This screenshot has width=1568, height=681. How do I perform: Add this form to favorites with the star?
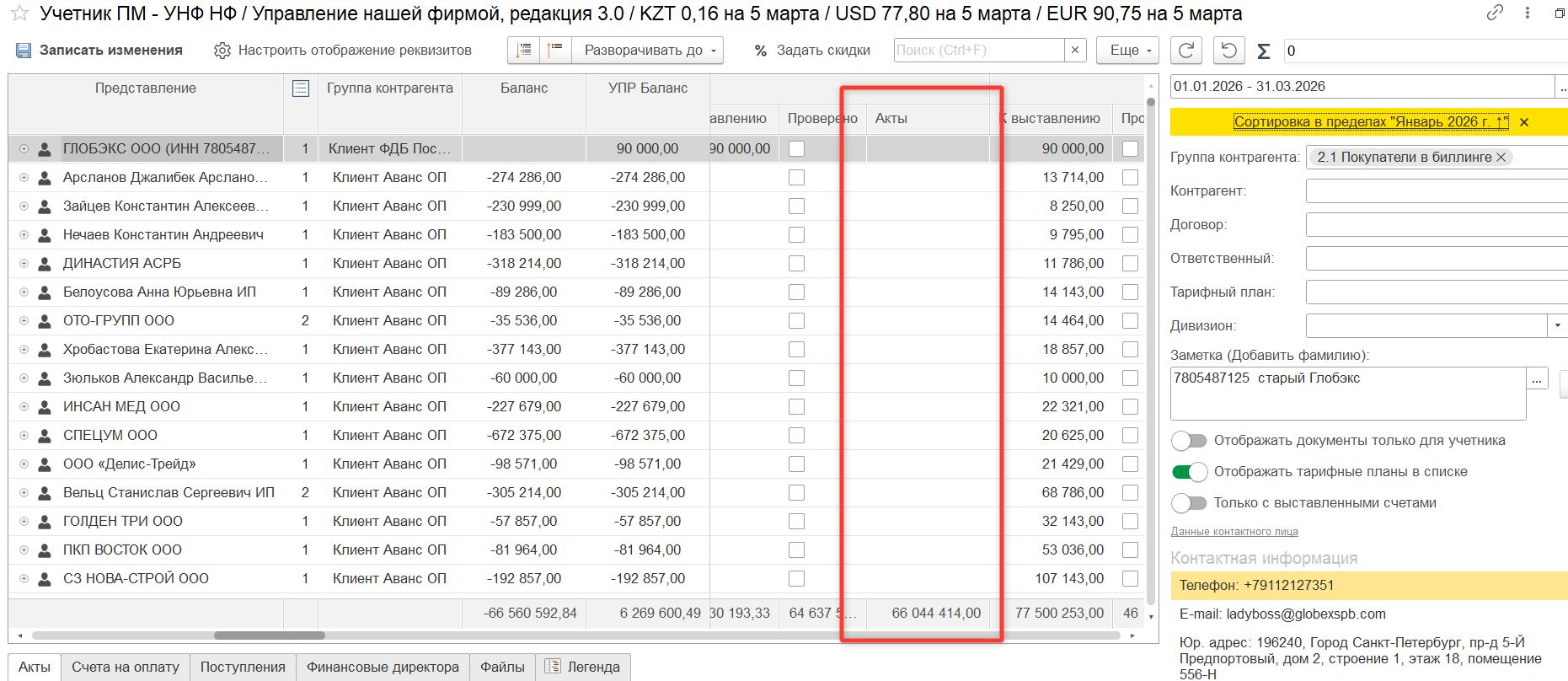[x=20, y=14]
